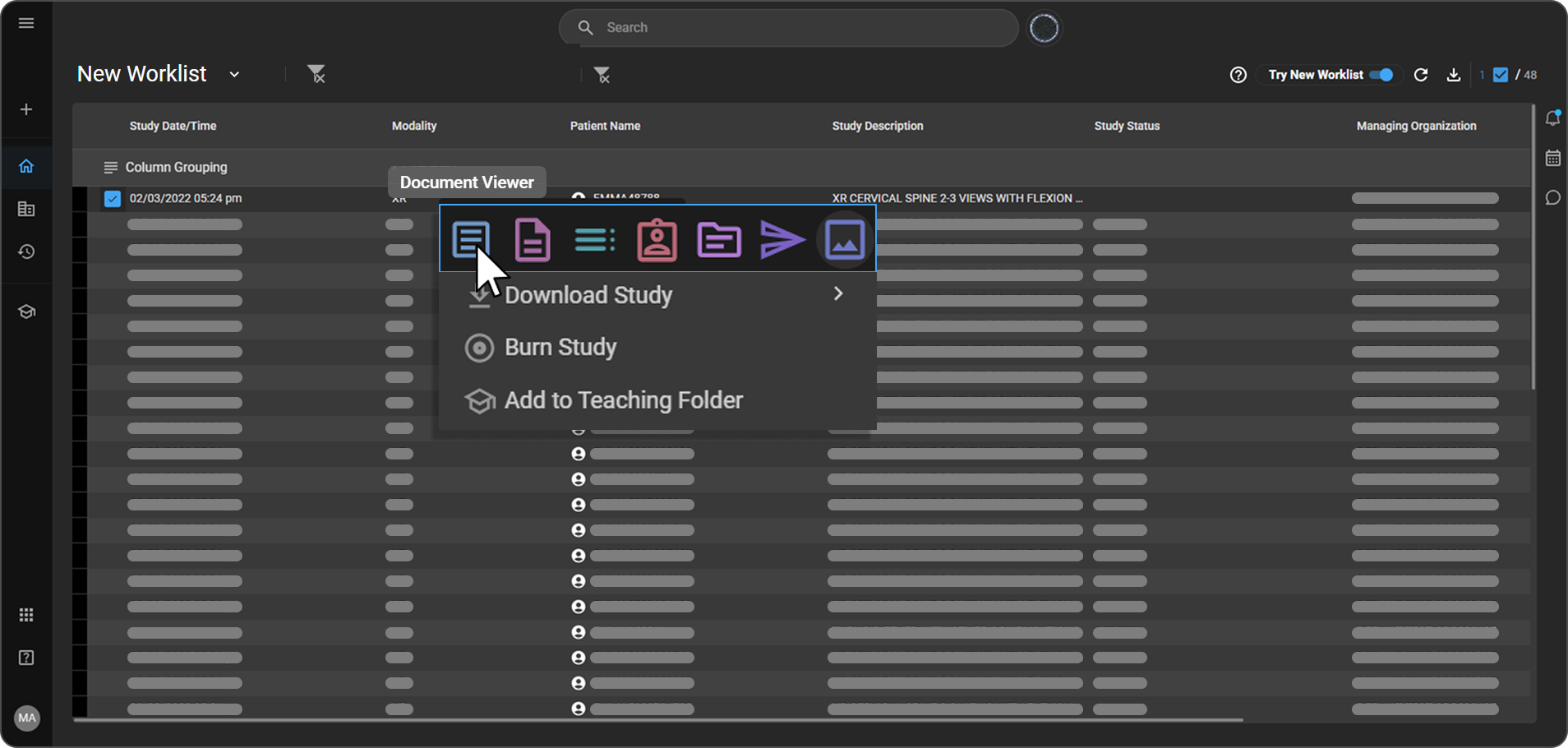The width and height of the screenshot is (1568, 748).
Task: Expand the Download Study submenu arrow
Action: (837, 294)
